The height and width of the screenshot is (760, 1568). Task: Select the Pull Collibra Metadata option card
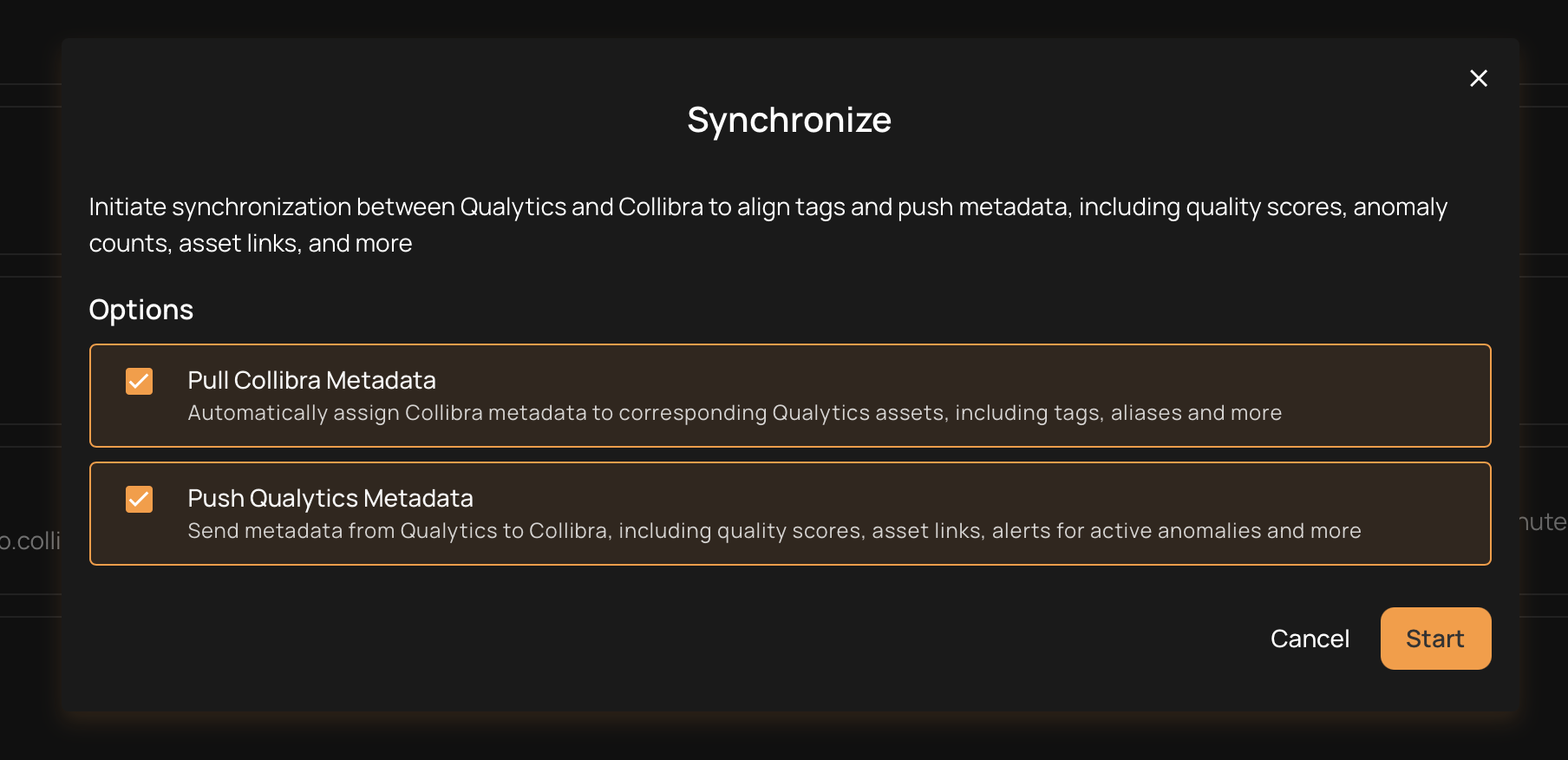point(789,396)
